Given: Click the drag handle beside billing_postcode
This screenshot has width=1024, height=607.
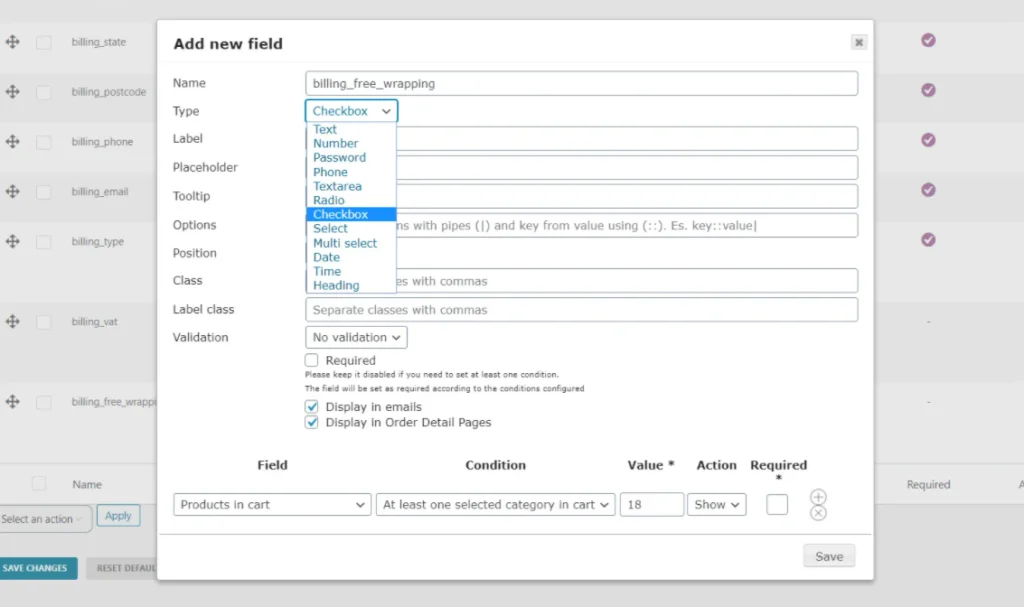Looking at the screenshot, I should click(13, 92).
